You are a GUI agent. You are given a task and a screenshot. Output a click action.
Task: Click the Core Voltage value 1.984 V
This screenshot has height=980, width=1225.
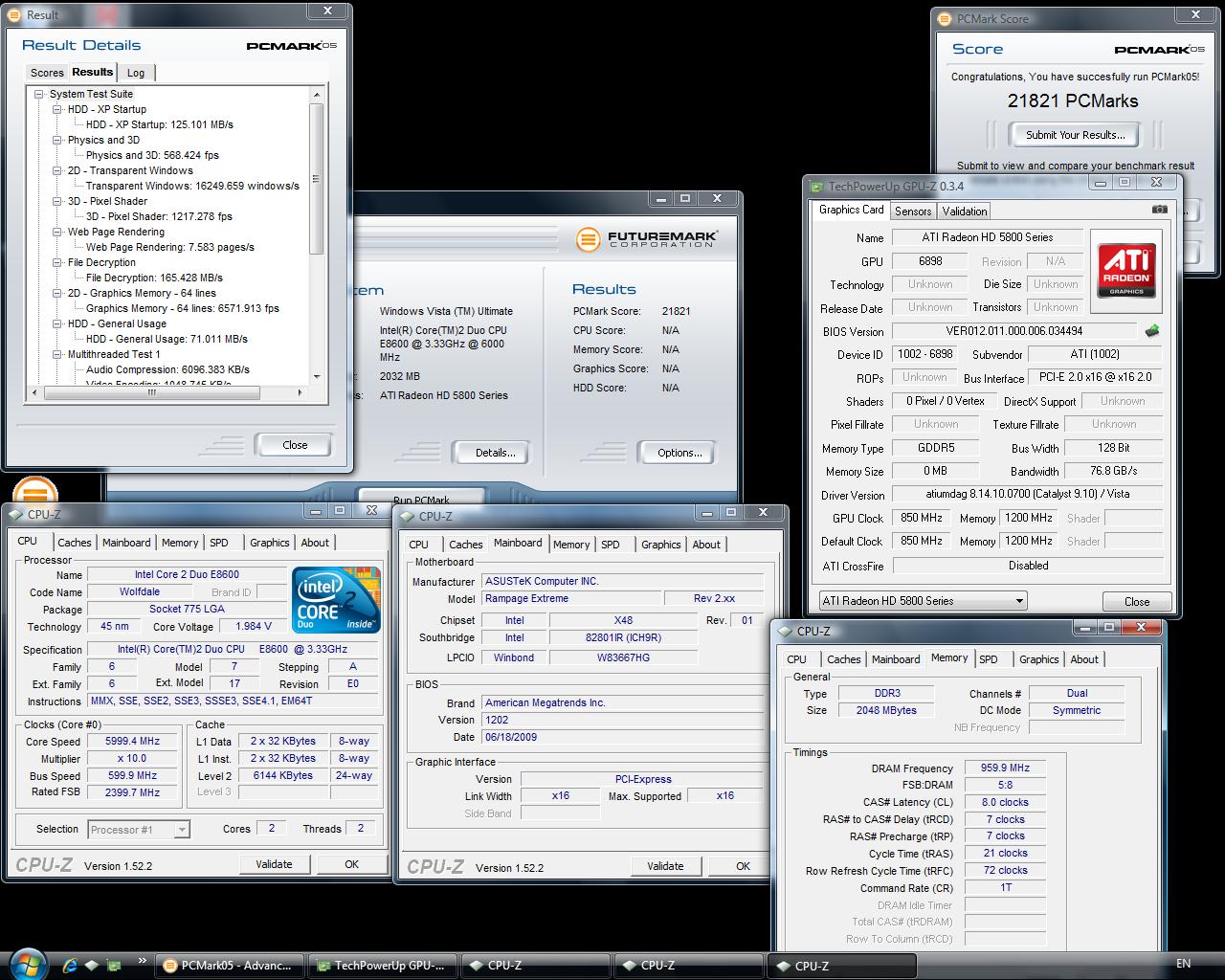coord(253,626)
